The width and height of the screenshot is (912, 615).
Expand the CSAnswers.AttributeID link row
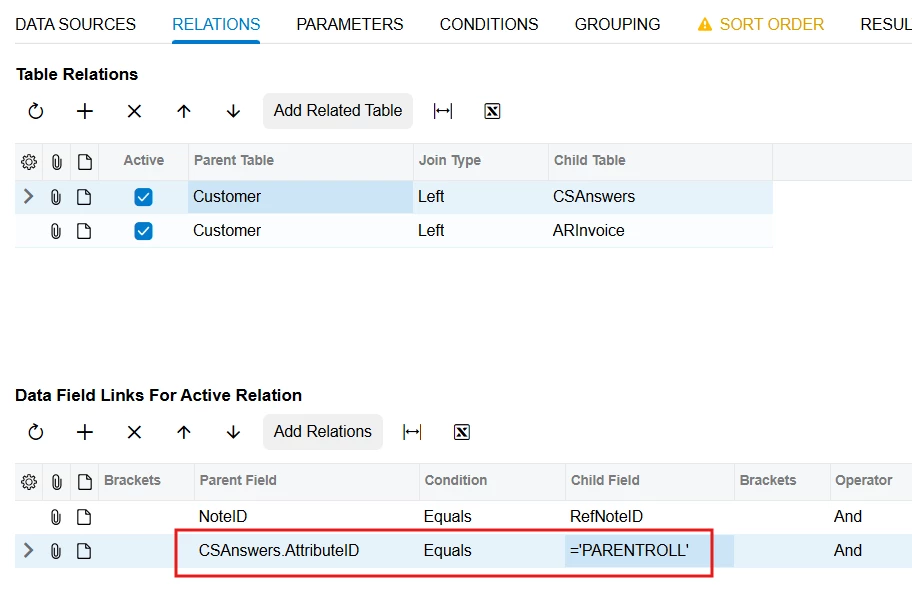[x=28, y=550]
